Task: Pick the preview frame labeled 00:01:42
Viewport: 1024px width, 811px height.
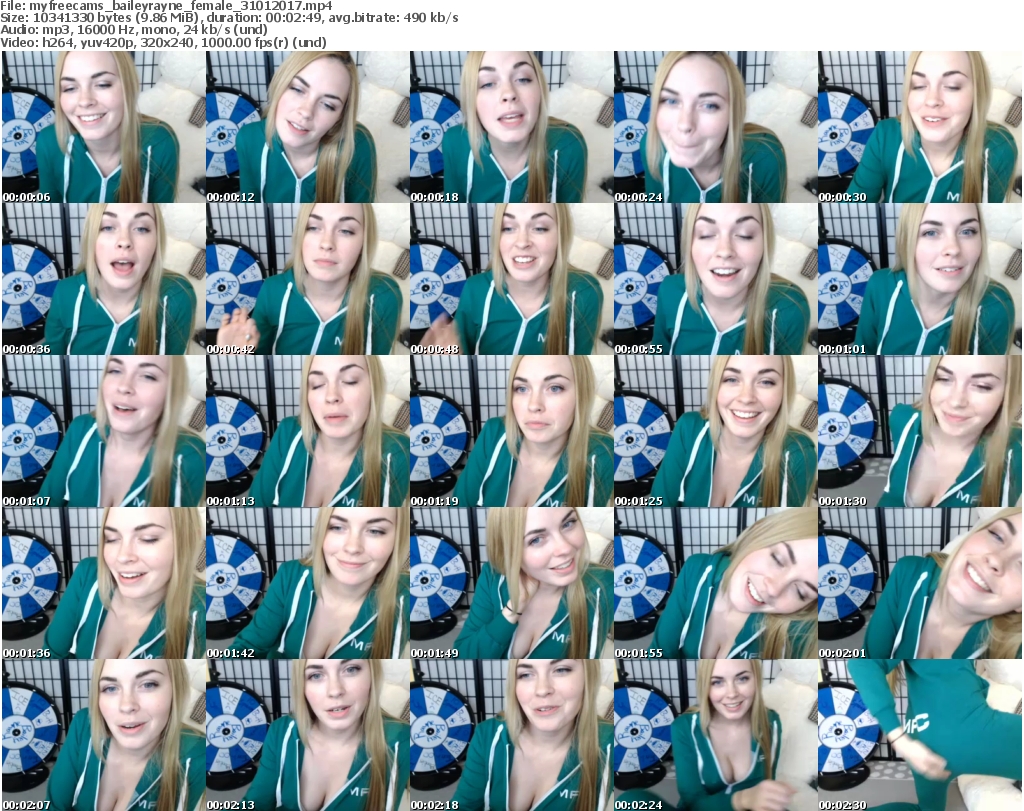Action: [308, 583]
